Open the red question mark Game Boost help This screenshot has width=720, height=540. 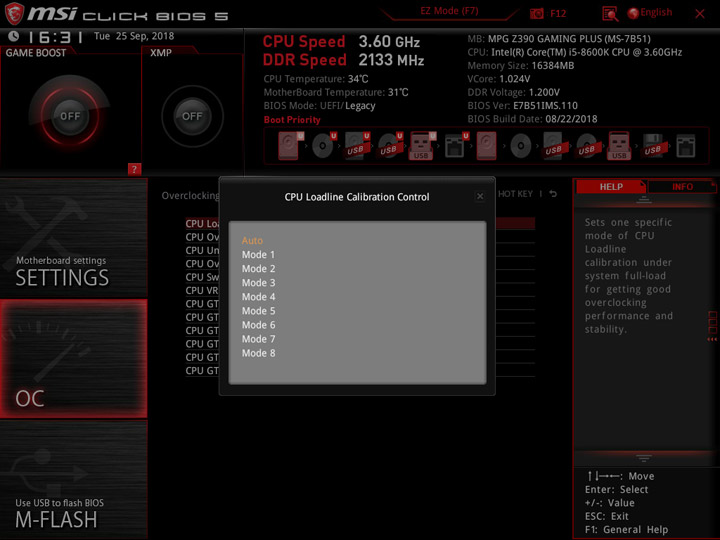(134, 169)
